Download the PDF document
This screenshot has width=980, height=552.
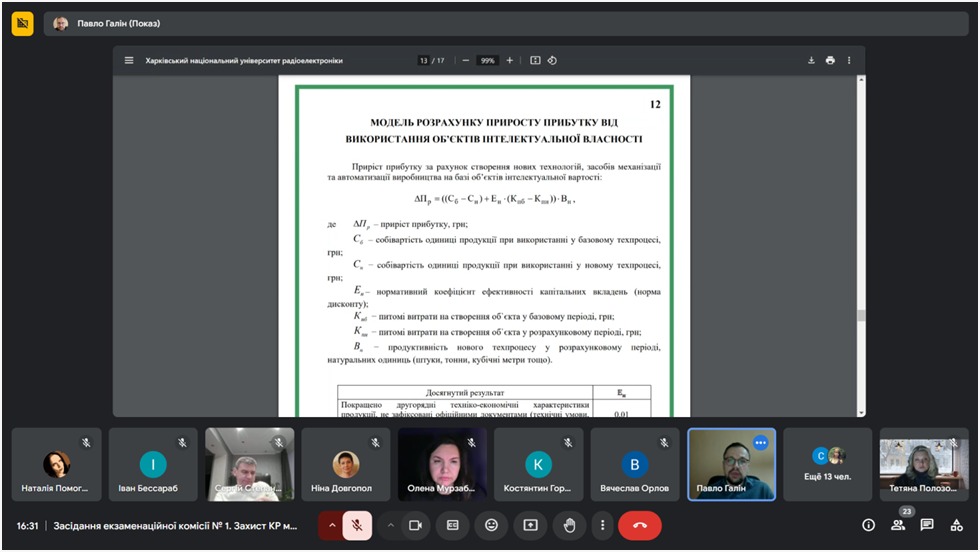pos(811,60)
